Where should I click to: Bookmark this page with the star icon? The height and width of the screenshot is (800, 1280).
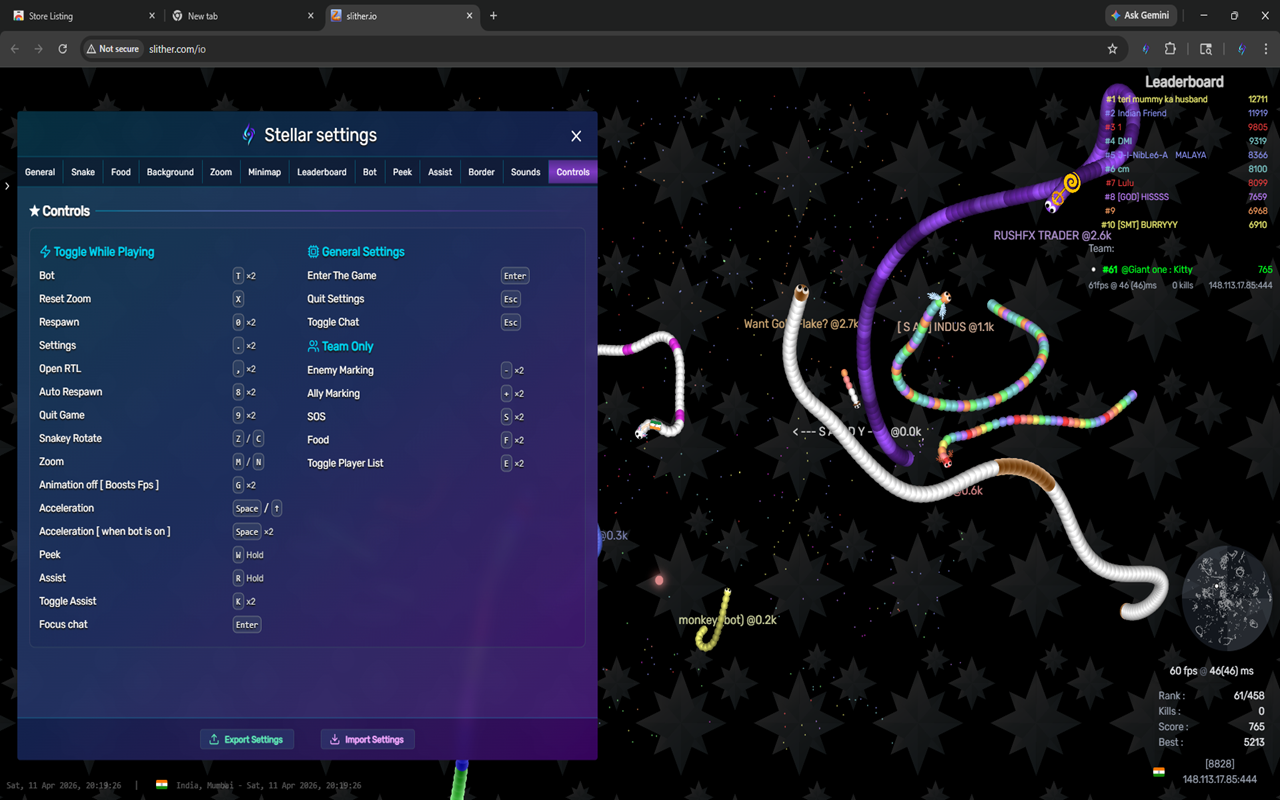(x=1112, y=48)
